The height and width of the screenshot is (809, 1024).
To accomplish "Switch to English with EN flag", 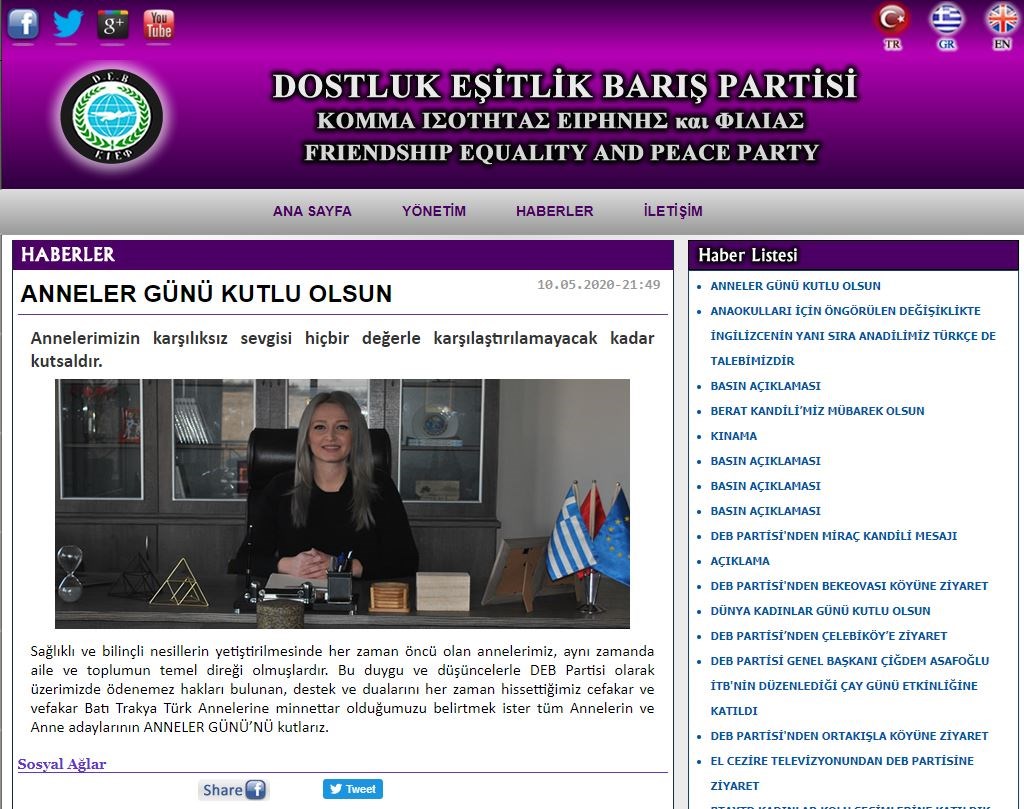I will [x=1002, y=20].
